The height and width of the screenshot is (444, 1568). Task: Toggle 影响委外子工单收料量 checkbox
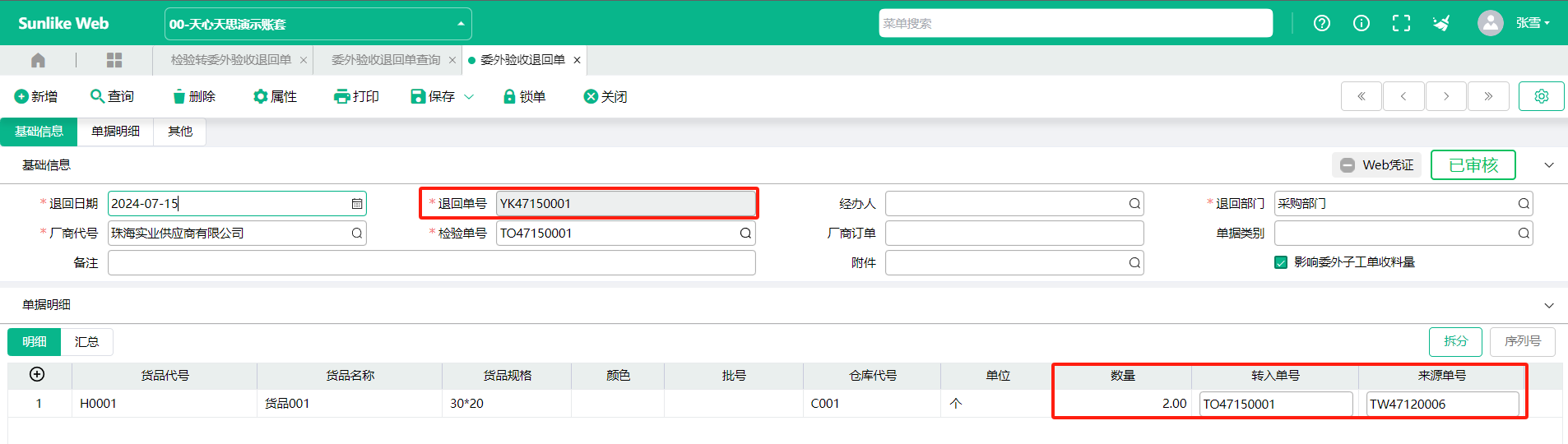1281,262
